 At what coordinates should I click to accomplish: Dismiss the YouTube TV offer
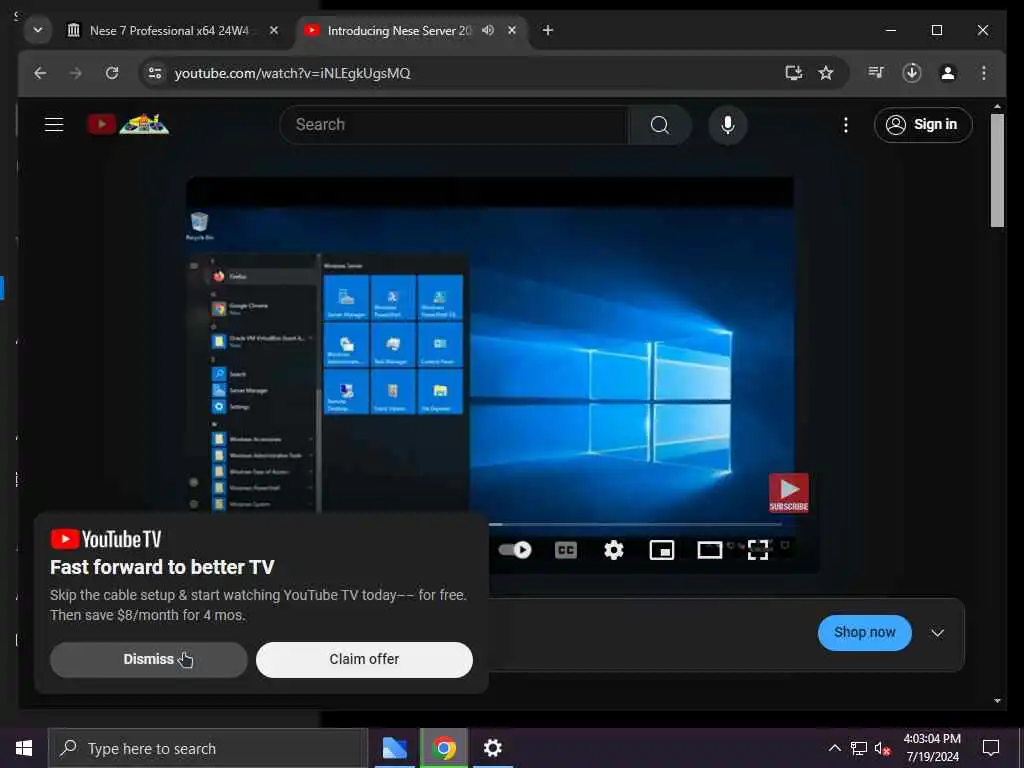(149, 660)
